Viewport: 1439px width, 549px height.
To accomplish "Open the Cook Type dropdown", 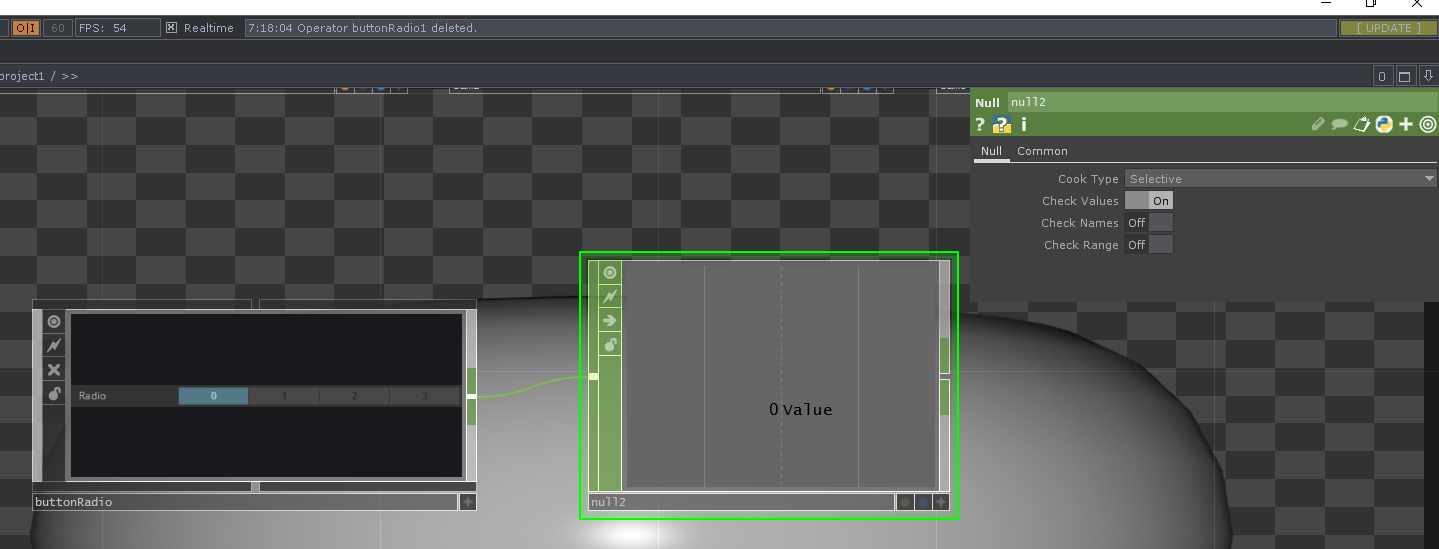I will click(x=1281, y=179).
